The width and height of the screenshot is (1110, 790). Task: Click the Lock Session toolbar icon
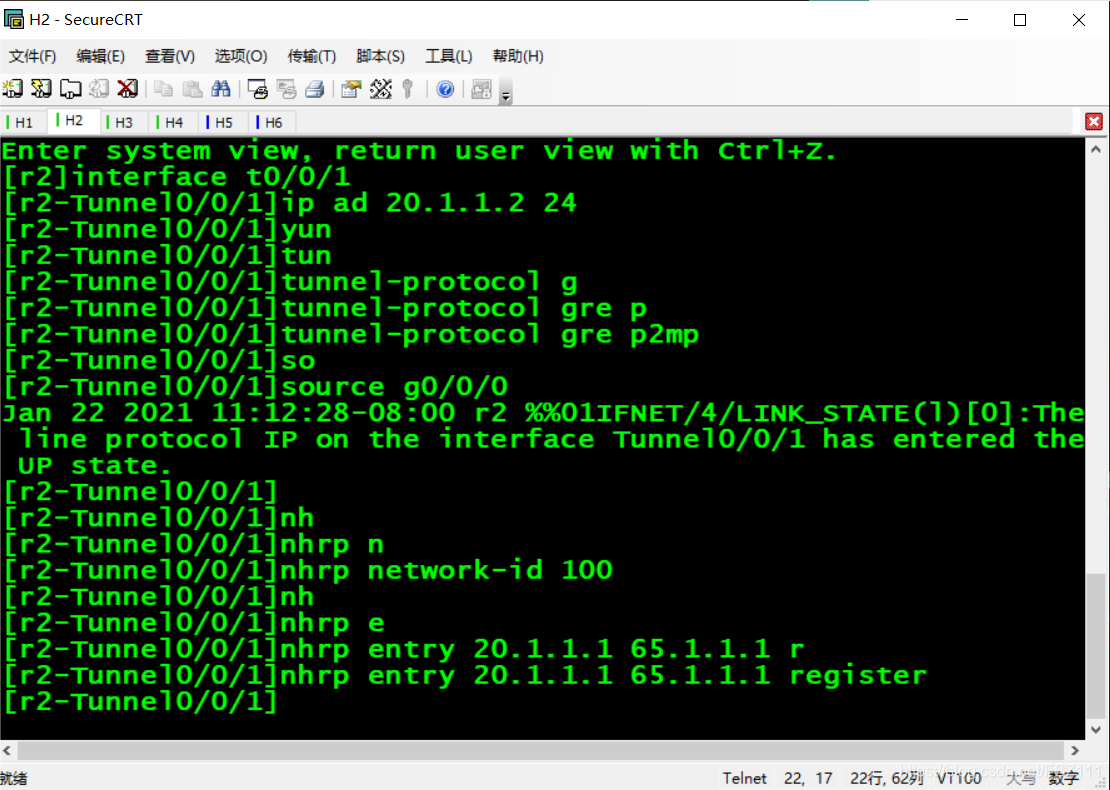(x=481, y=88)
